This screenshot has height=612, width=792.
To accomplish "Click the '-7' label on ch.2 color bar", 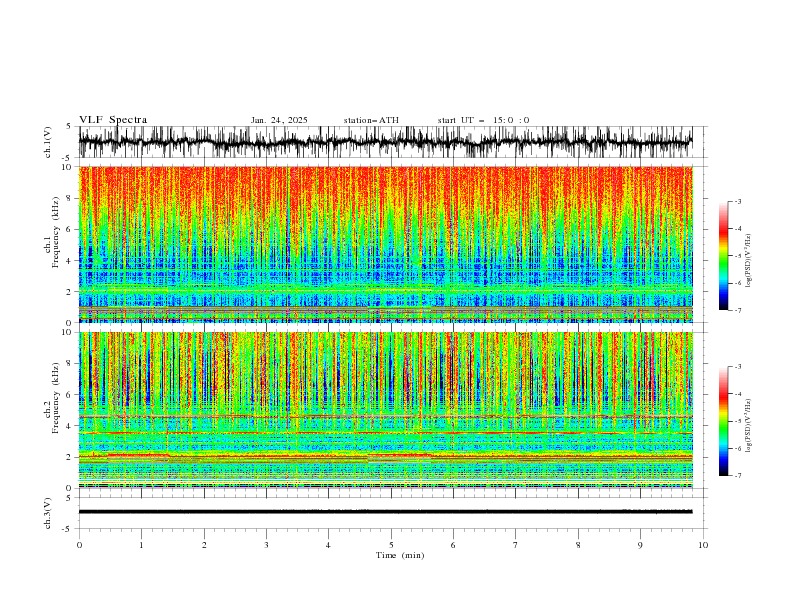I will 737,476.
